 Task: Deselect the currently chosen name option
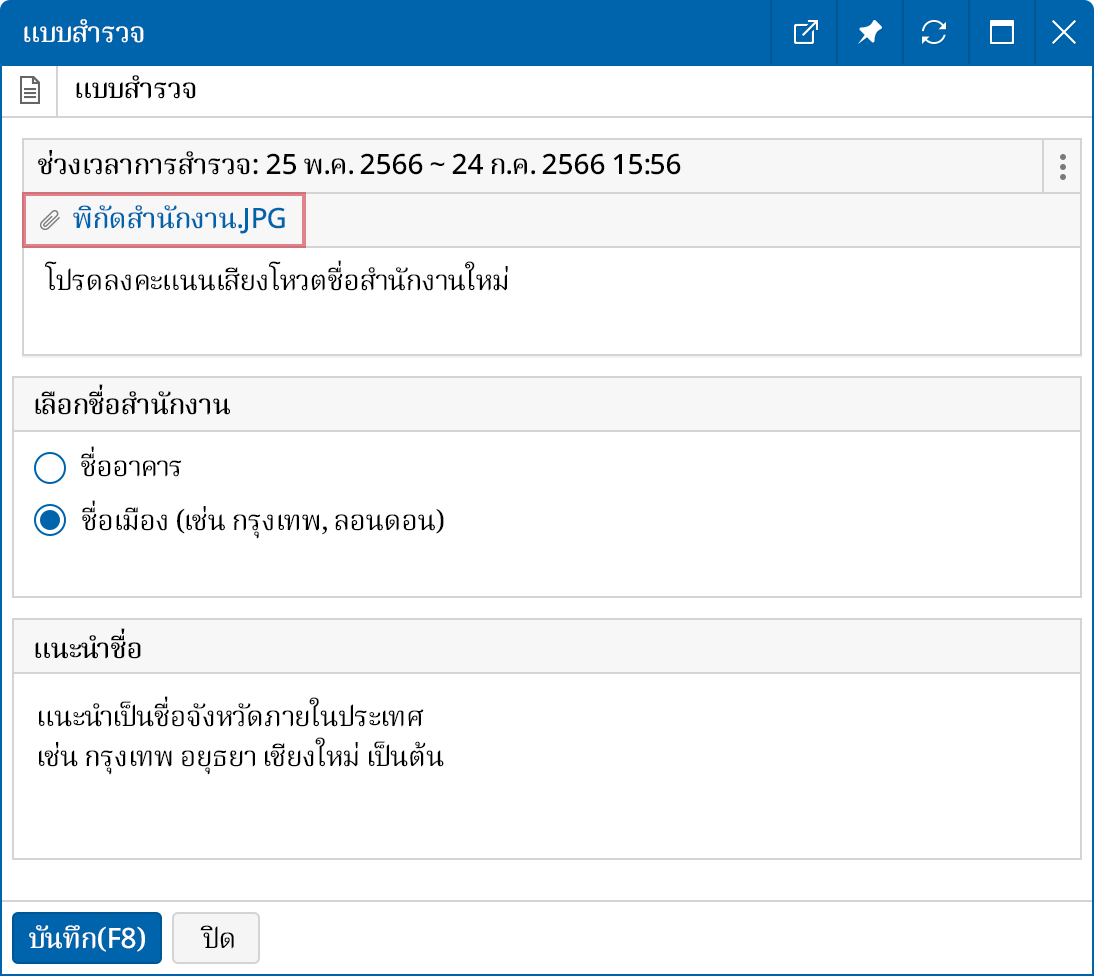pos(50,519)
